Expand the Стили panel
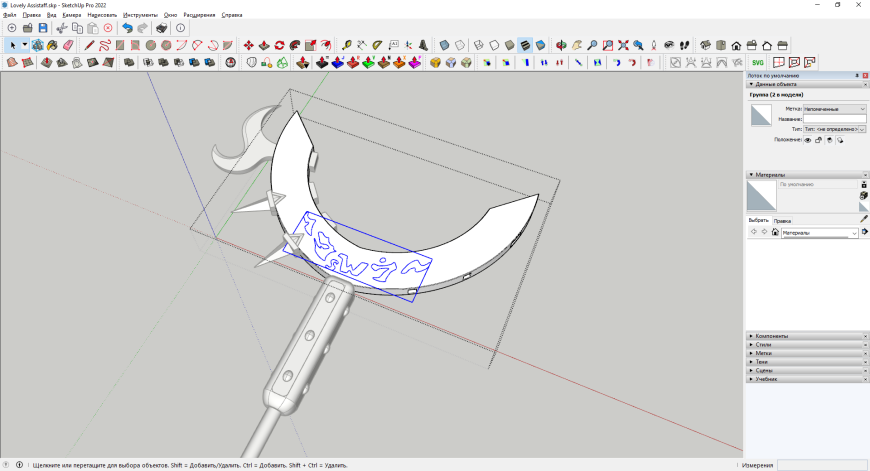The height and width of the screenshot is (471, 870). tap(807, 345)
